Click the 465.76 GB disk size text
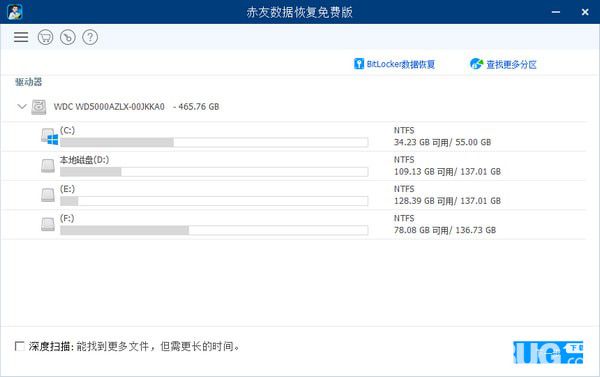The width and height of the screenshot is (600, 377). (199, 107)
